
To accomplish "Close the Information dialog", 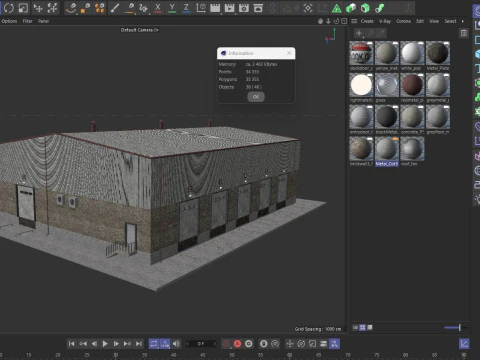I will click(289, 53).
